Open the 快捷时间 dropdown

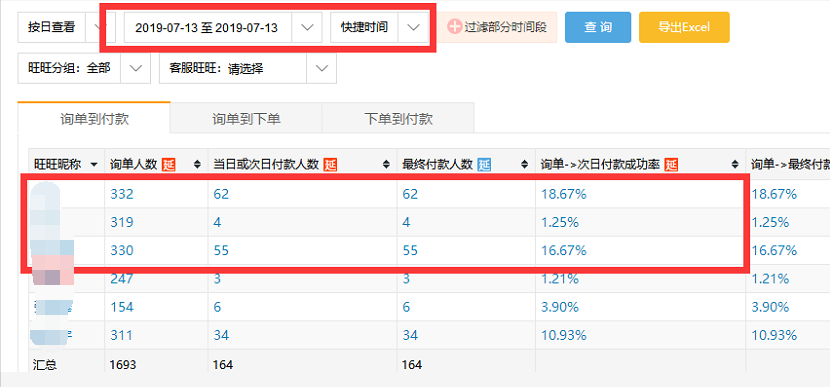[413, 28]
